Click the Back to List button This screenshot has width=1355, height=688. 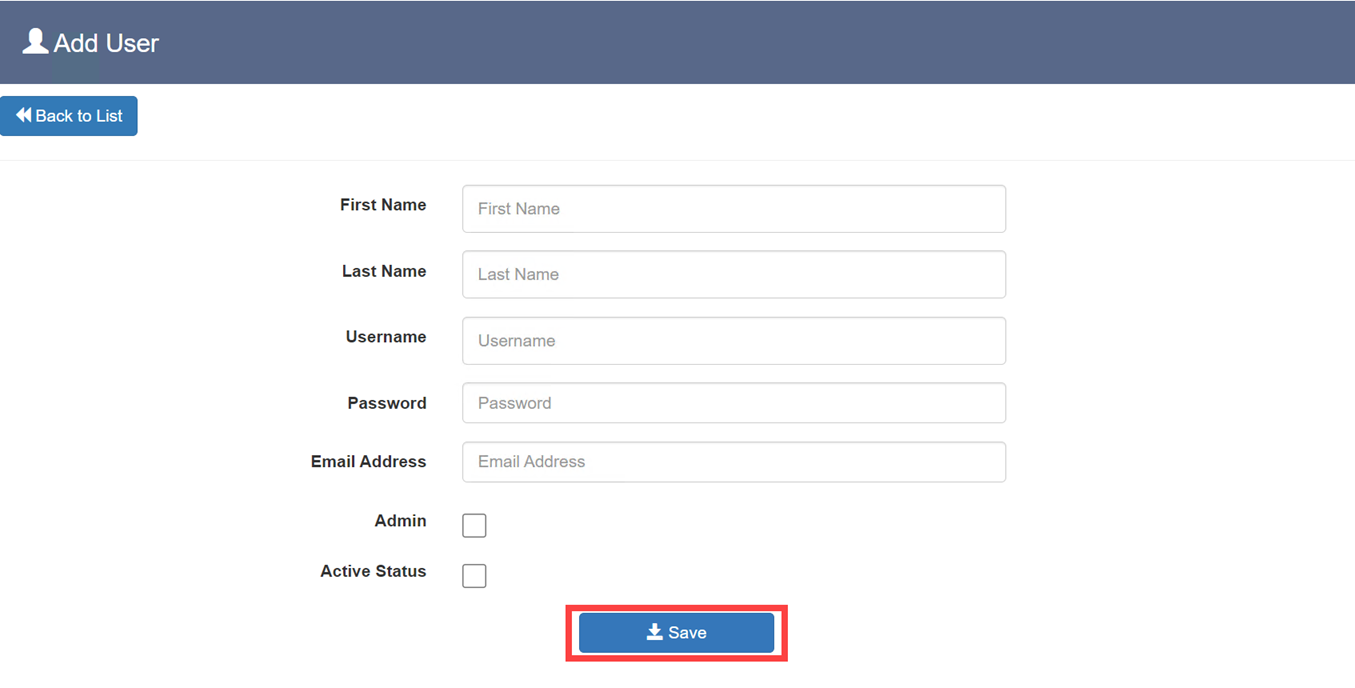(68, 115)
